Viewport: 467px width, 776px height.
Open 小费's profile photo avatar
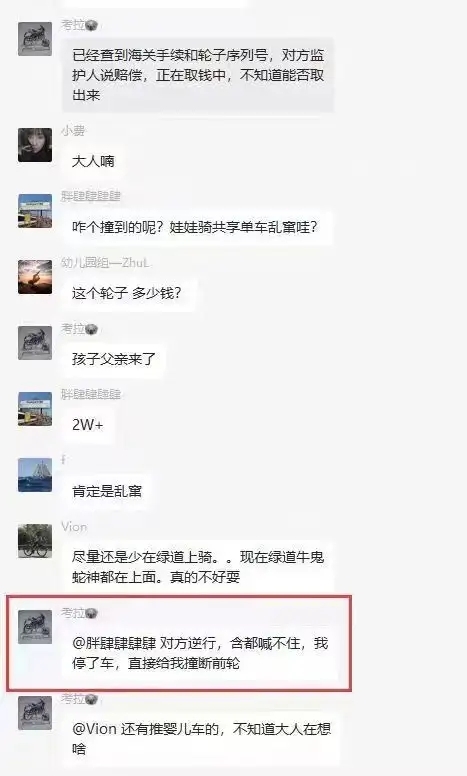coord(35,145)
